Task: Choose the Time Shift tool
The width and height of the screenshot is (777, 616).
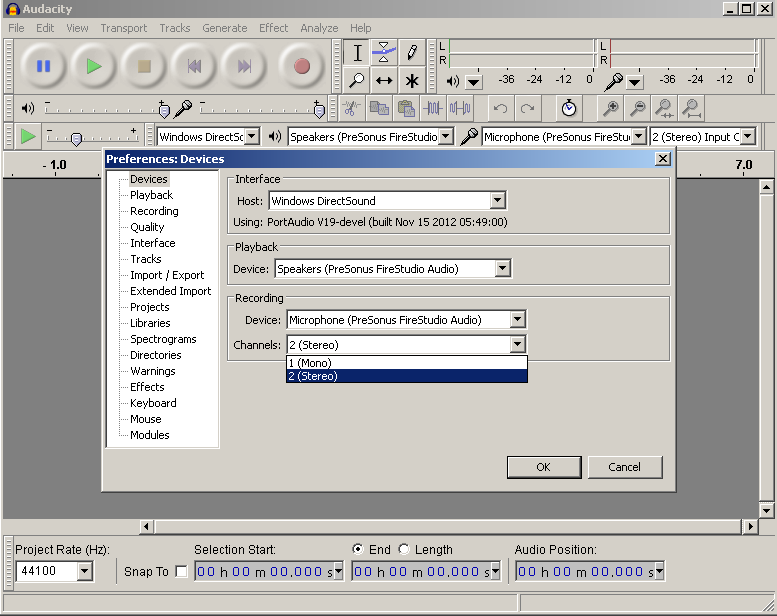Action: coord(384,80)
